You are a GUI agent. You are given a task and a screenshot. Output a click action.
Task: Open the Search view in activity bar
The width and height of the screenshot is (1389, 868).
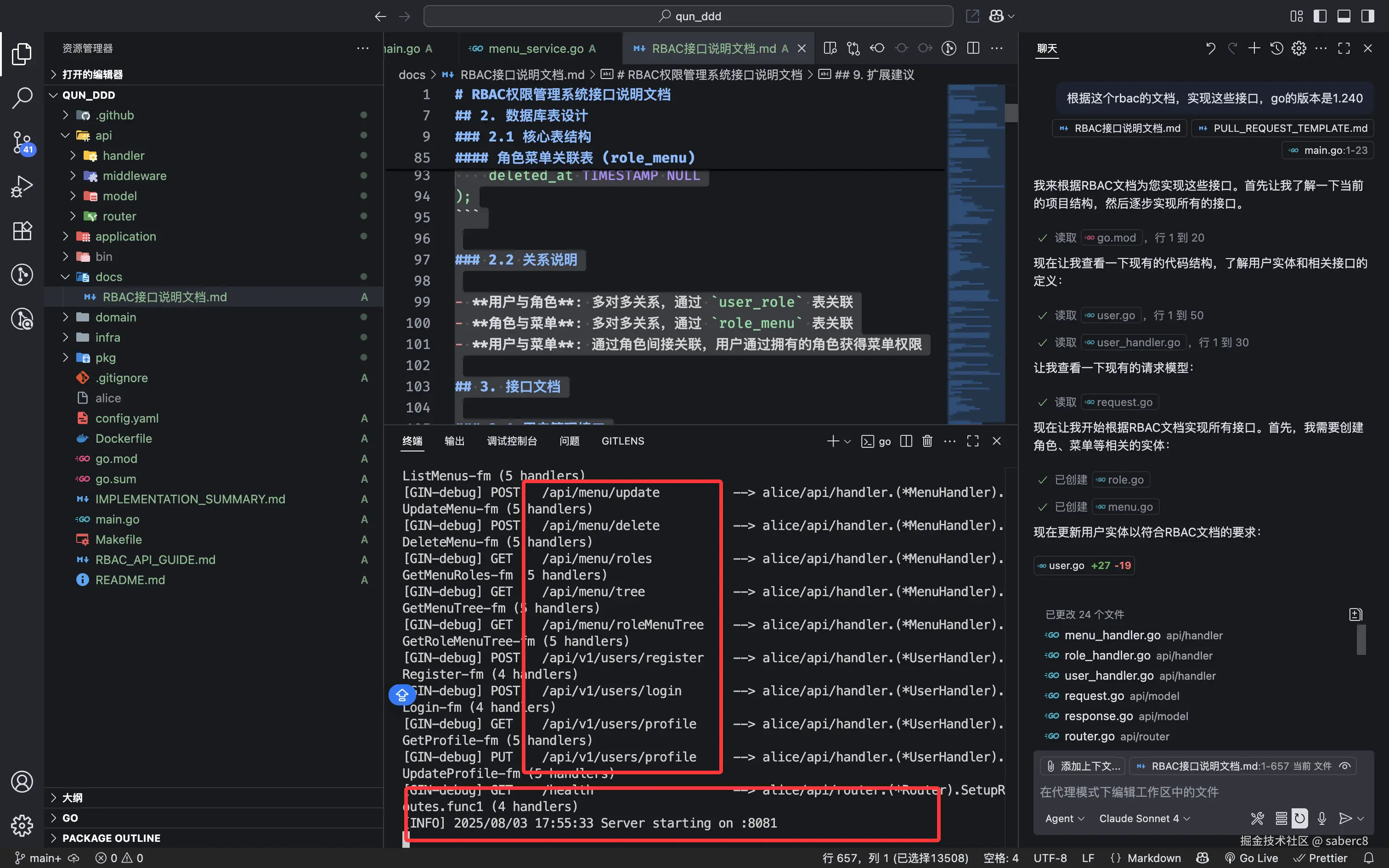click(x=22, y=97)
